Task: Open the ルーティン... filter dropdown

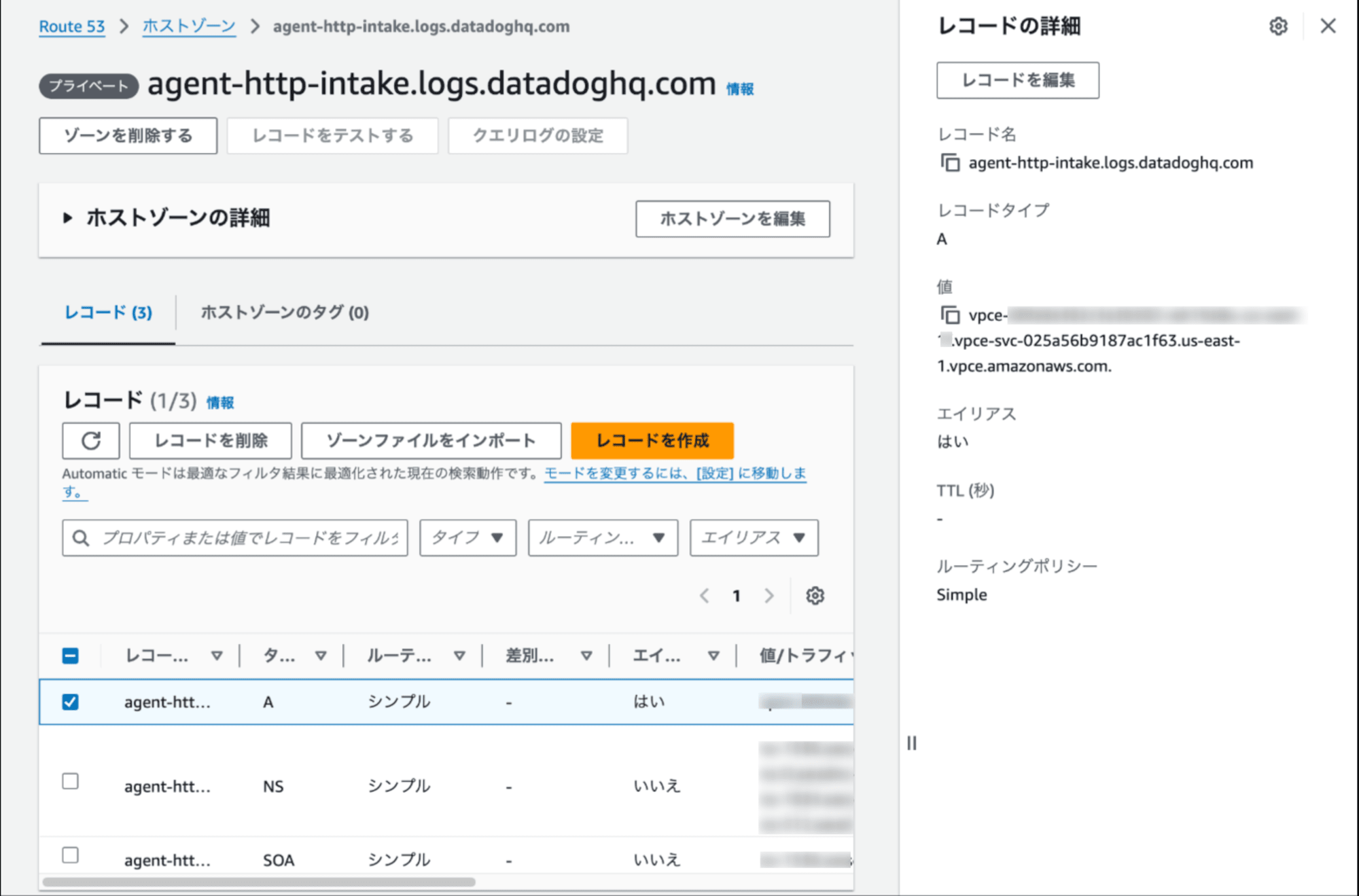Action: pyautogui.click(x=603, y=538)
